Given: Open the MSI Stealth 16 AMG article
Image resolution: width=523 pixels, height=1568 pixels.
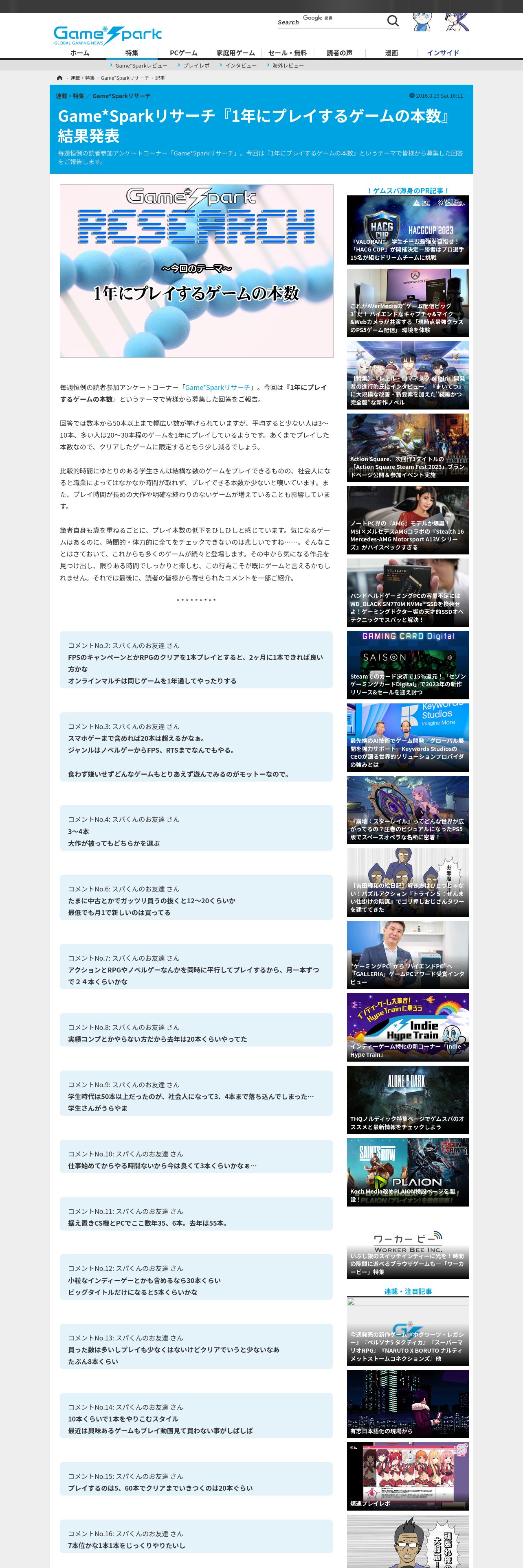Looking at the screenshot, I should pos(408,520).
